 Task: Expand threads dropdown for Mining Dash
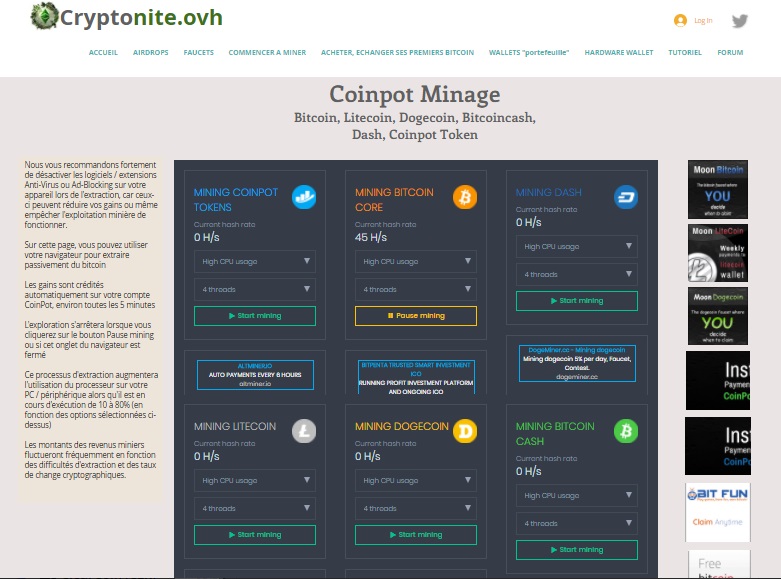[x=577, y=274]
